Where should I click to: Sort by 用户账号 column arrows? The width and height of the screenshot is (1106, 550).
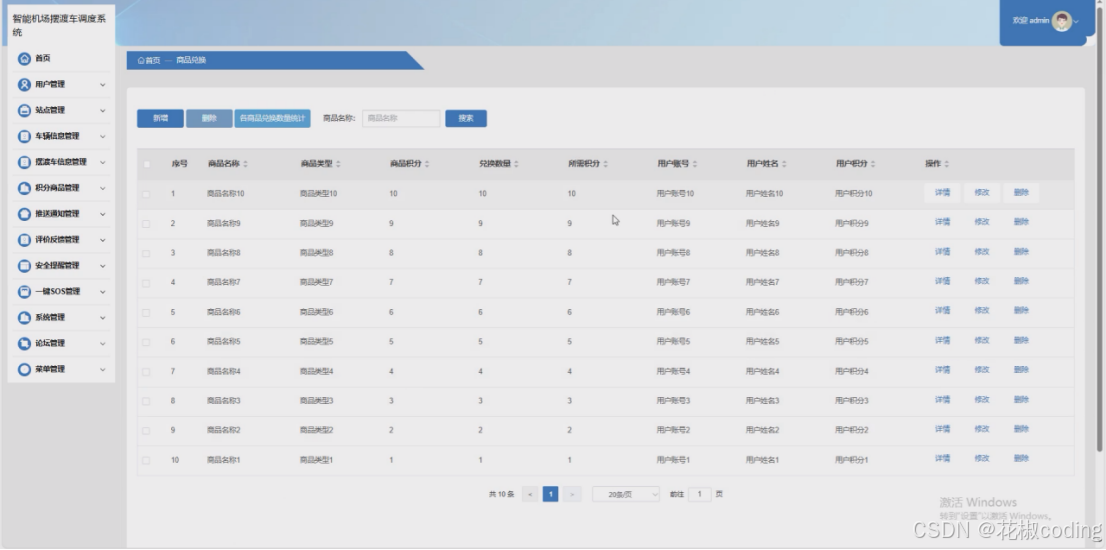695,164
